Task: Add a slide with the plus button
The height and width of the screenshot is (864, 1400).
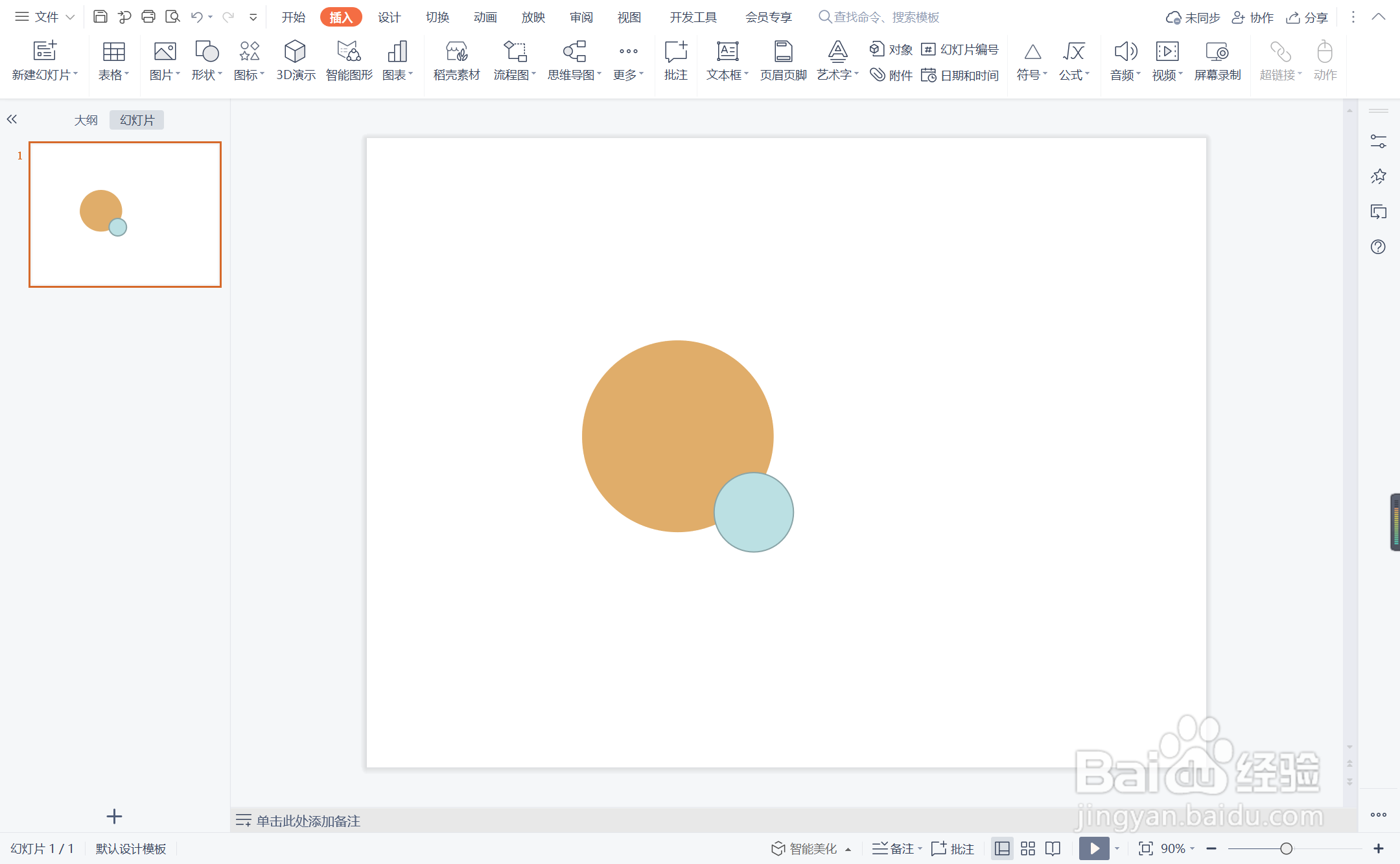Action: tap(114, 816)
